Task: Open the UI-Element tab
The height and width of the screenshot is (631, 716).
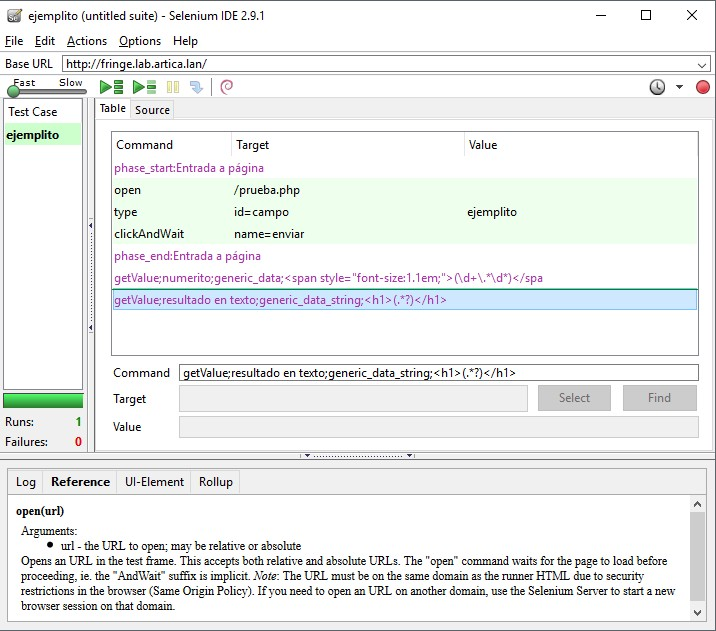Action: pyautogui.click(x=154, y=482)
